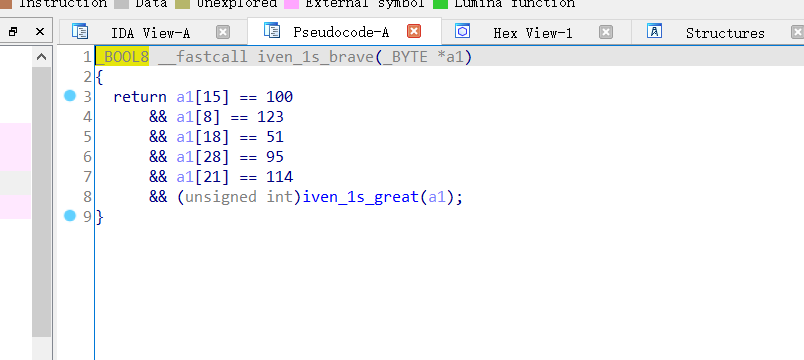Image resolution: width=804 pixels, height=360 pixels.
Task: Click the left panel vertical scrollbar thumb
Action: 42,202
